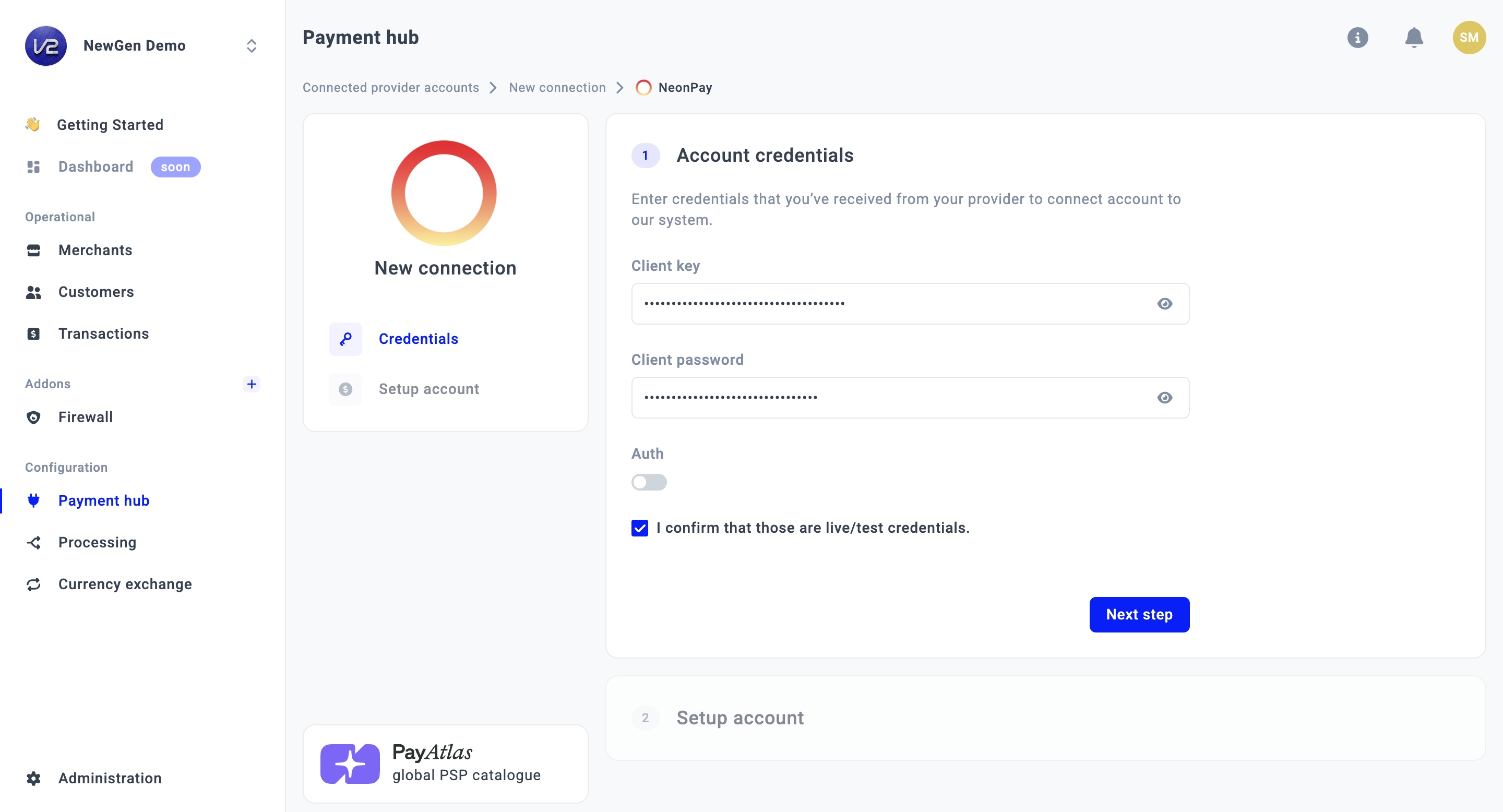
Task: Uncheck the live/test credentials confirmation
Action: pos(639,528)
